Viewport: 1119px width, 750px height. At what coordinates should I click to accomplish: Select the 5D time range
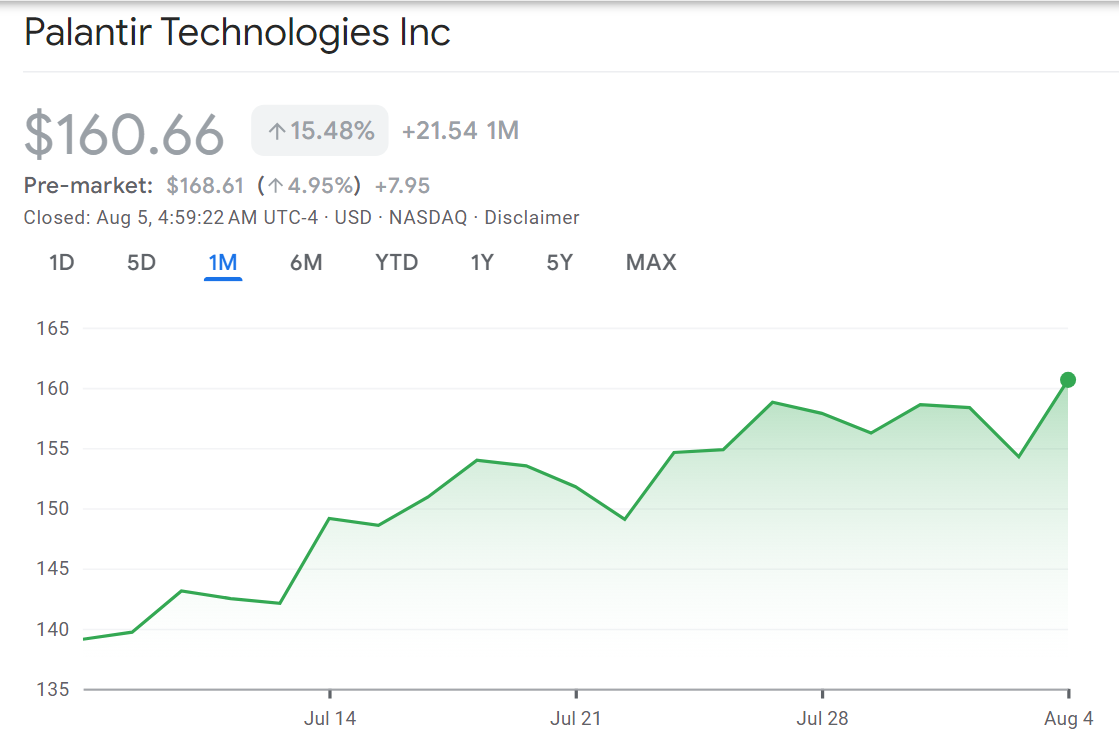(142, 262)
